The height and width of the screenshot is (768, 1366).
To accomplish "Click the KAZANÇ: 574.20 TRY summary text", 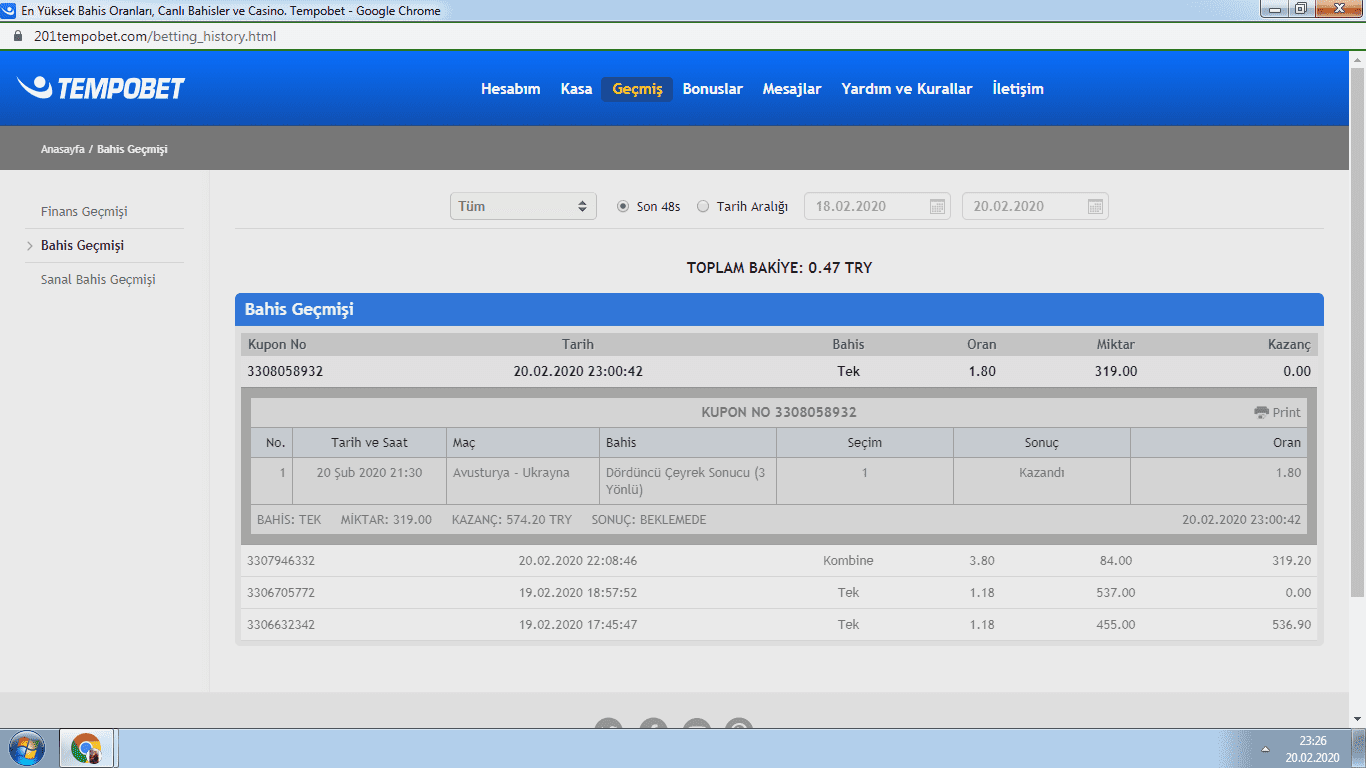I will 512,520.
